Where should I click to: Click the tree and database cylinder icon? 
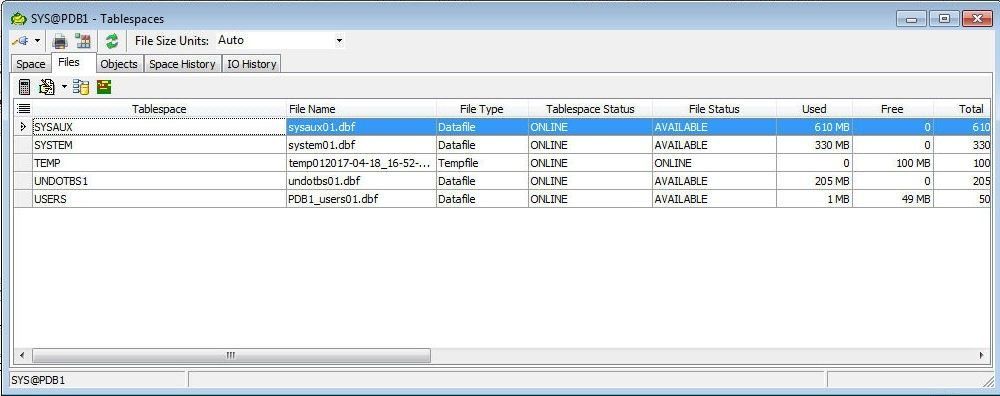point(81,87)
